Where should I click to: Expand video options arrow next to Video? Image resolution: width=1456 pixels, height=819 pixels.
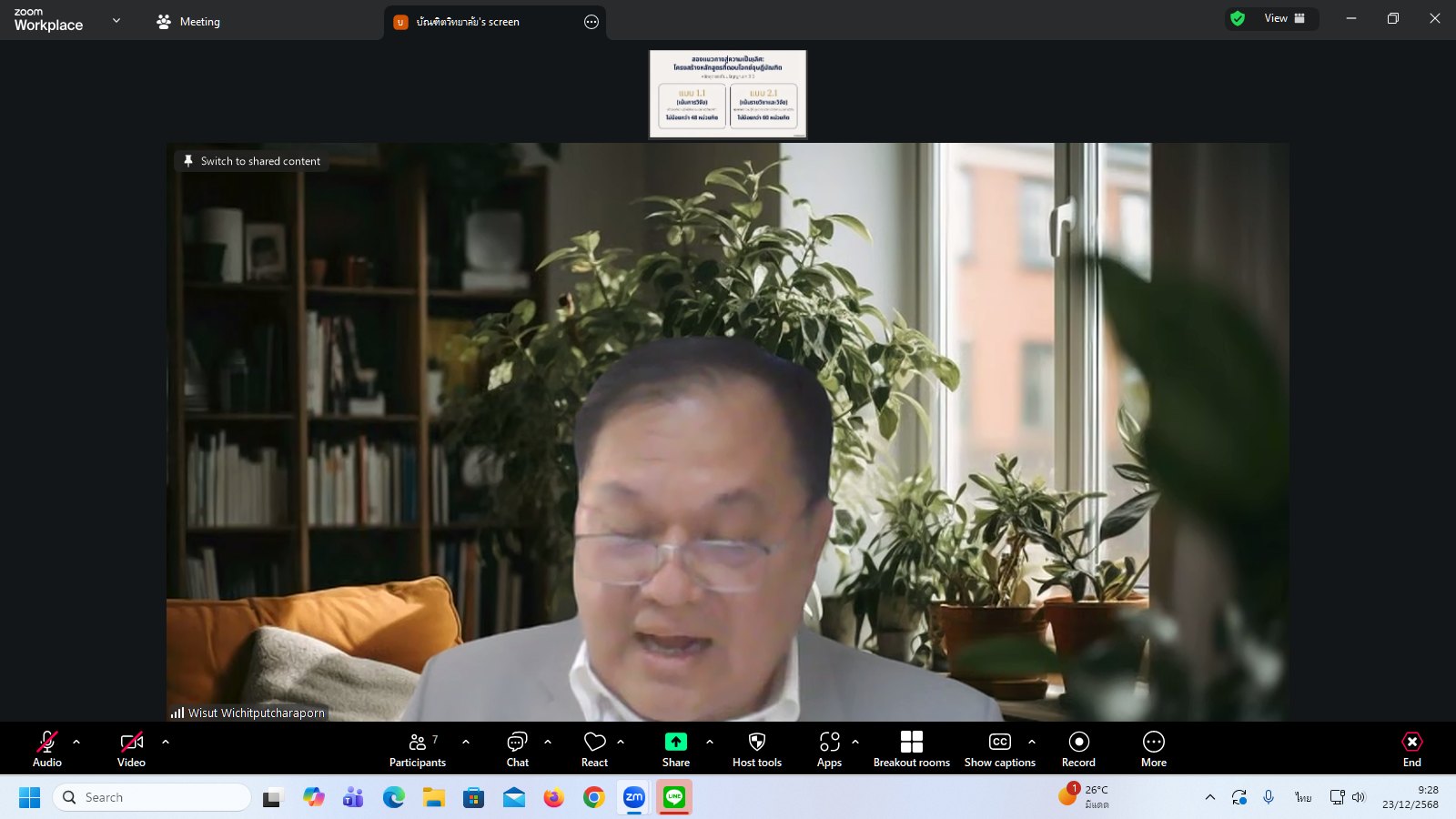tap(166, 742)
